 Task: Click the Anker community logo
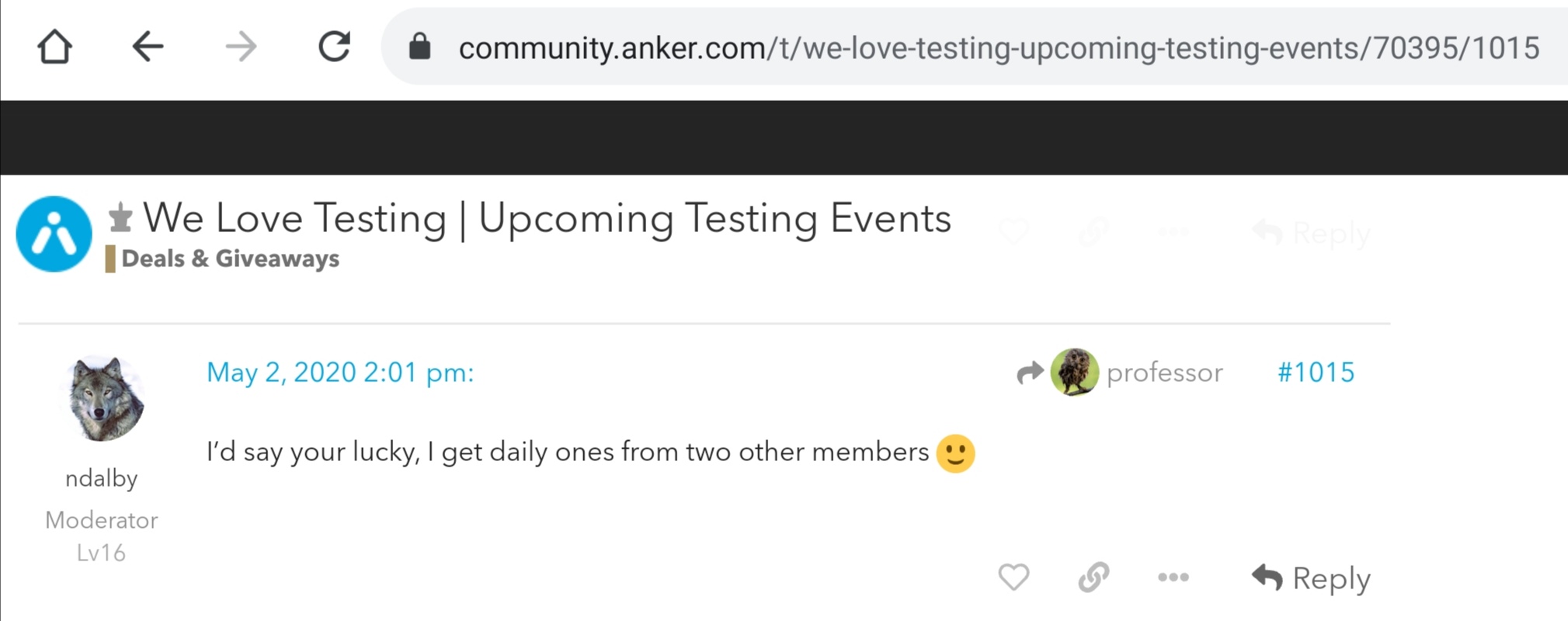tap(54, 234)
